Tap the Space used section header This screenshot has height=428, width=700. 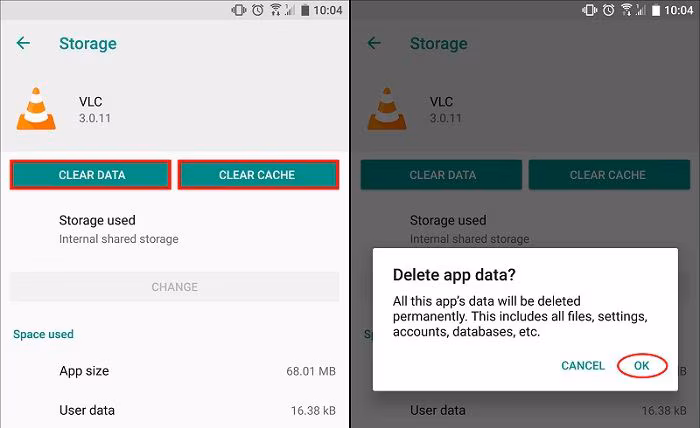(x=43, y=334)
